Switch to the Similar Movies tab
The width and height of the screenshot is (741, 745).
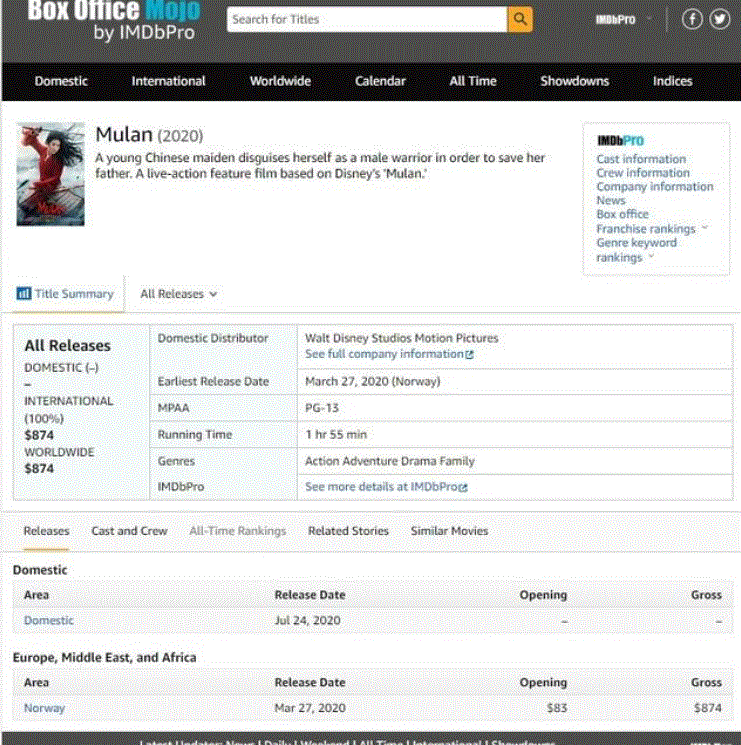[x=449, y=531]
